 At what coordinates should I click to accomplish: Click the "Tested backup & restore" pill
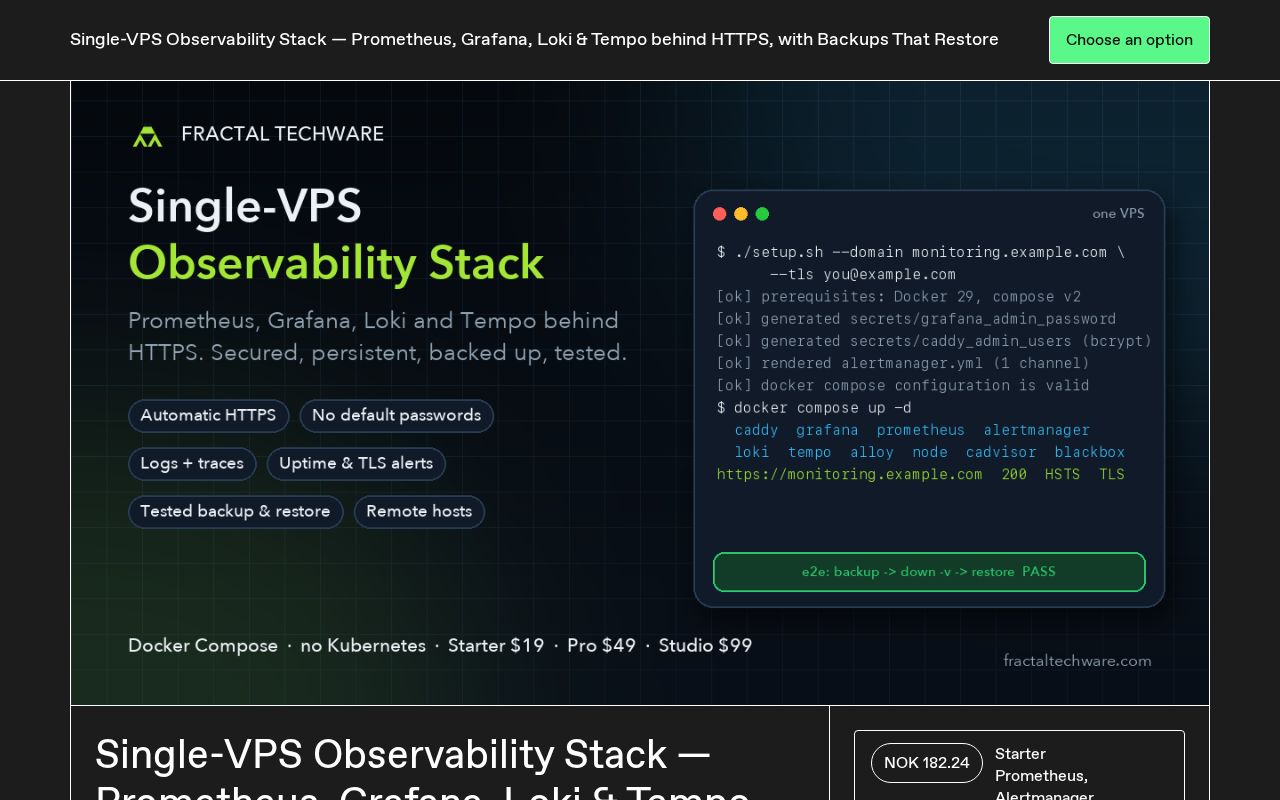click(235, 512)
